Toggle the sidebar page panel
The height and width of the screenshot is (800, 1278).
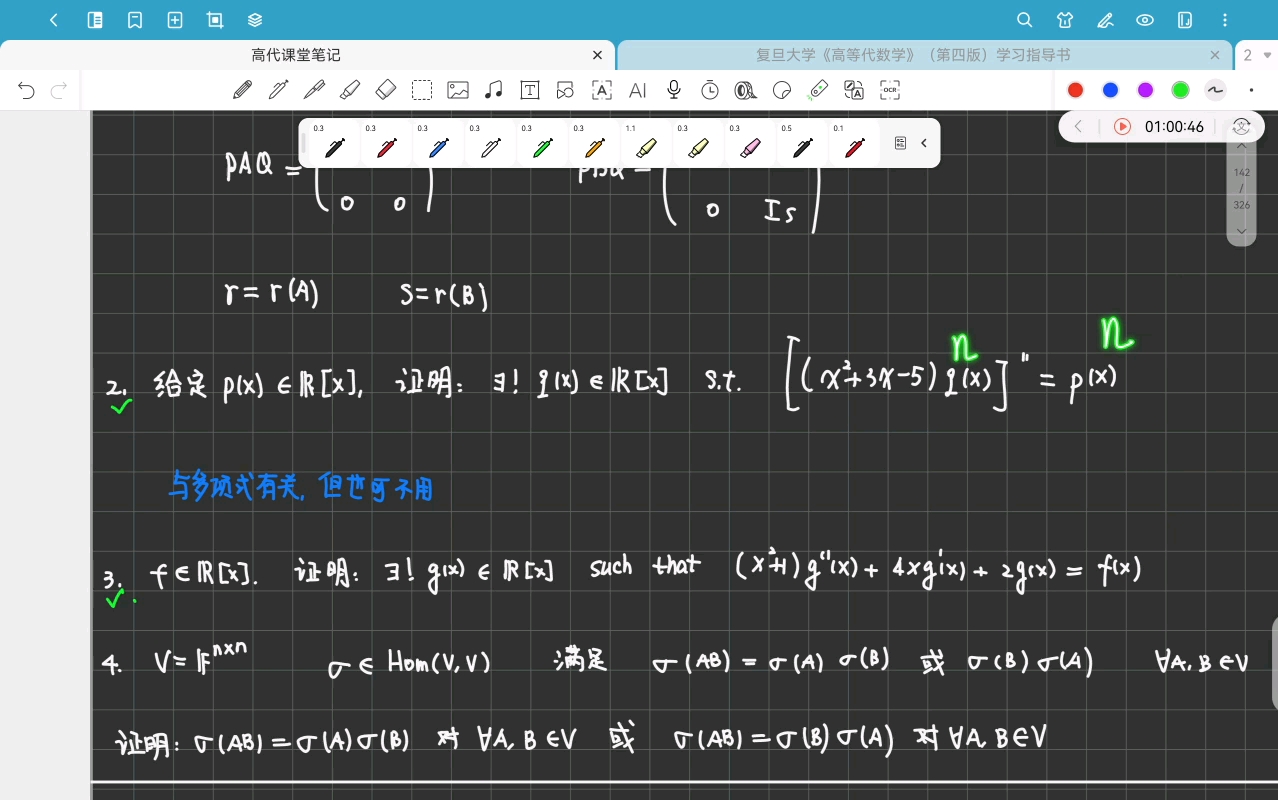click(95, 20)
